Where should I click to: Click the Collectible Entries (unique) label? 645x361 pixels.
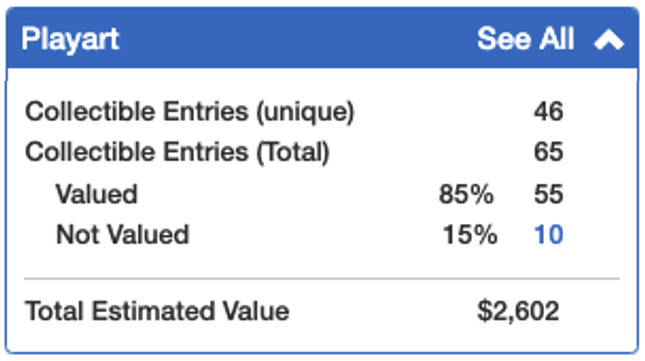[x=190, y=111]
